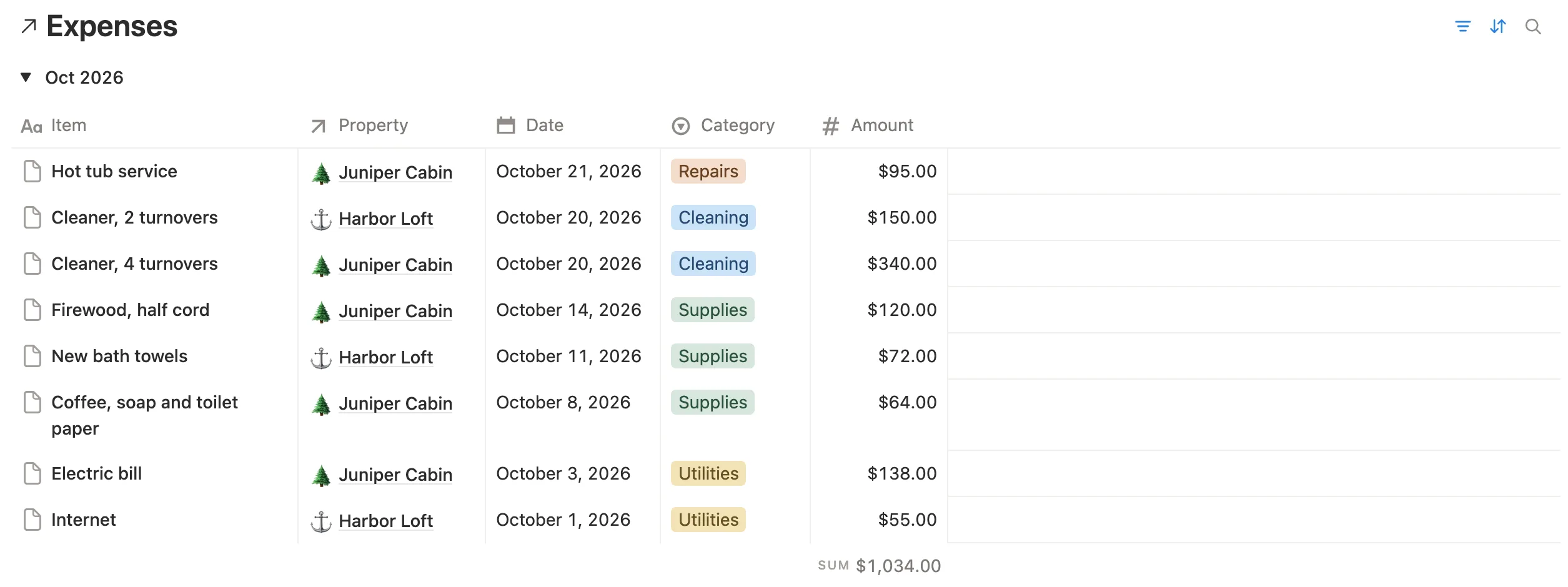
Task: Click the page icon for Internet row
Action: pyautogui.click(x=32, y=520)
